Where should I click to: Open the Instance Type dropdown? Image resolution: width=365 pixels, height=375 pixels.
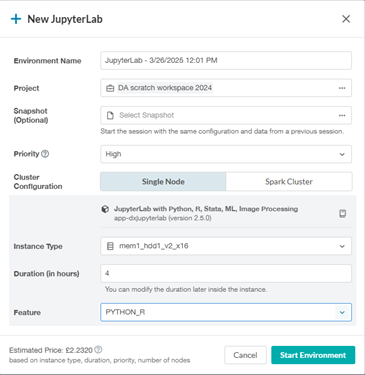[226, 246]
